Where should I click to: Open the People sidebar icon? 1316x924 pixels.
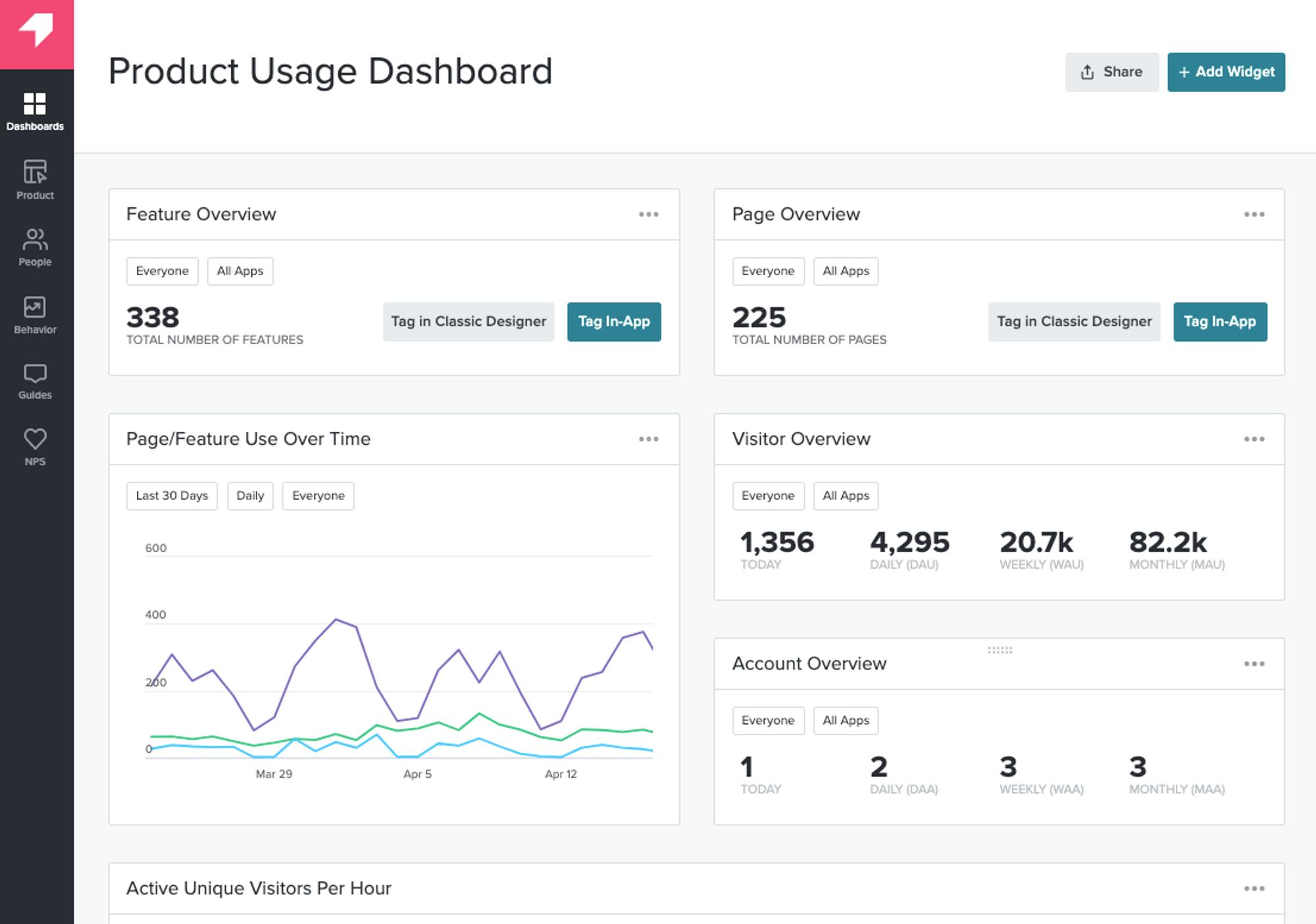tap(35, 247)
